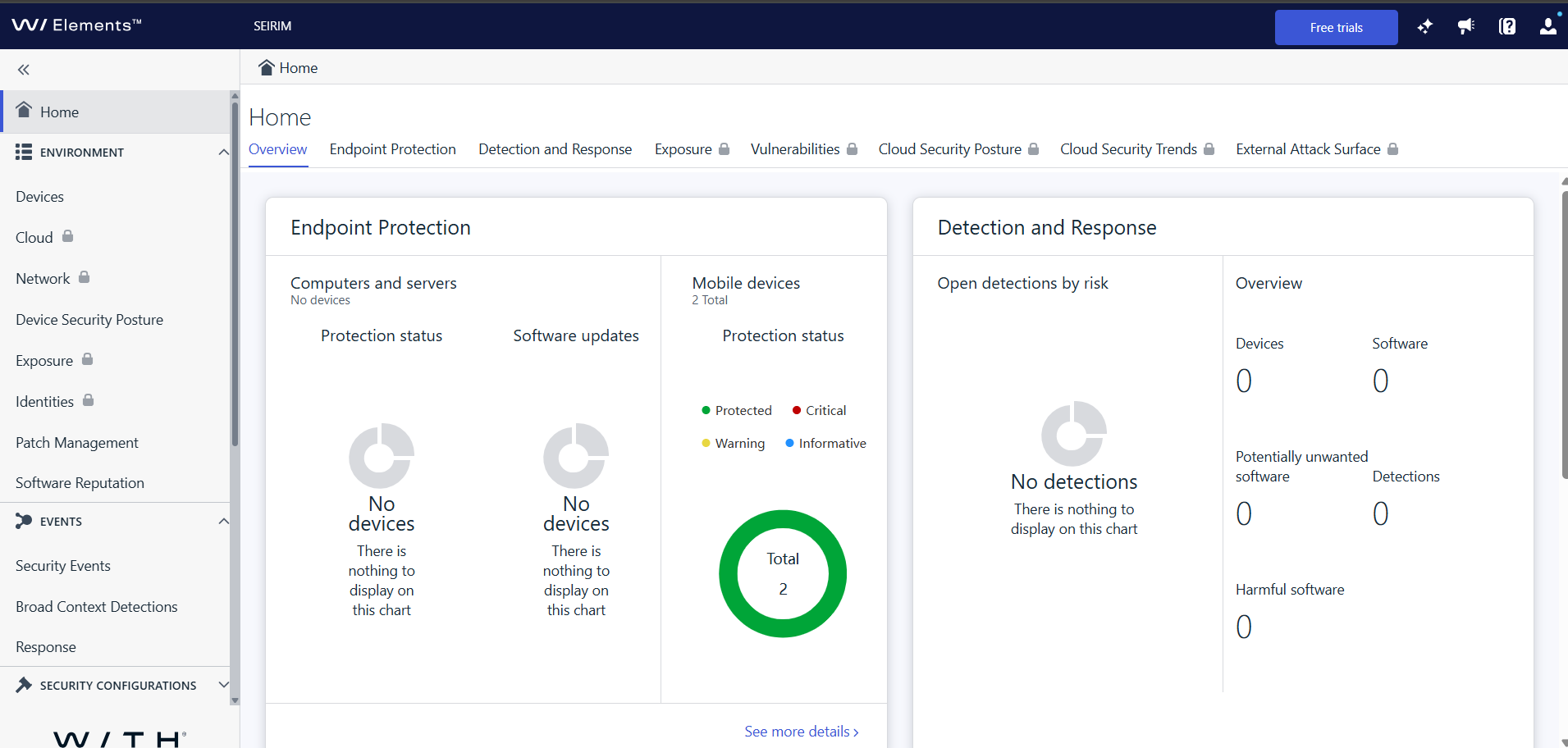The height and width of the screenshot is (748, 1568).
Task: Open the announcements megaphone icon
Action: point(1466,26)
